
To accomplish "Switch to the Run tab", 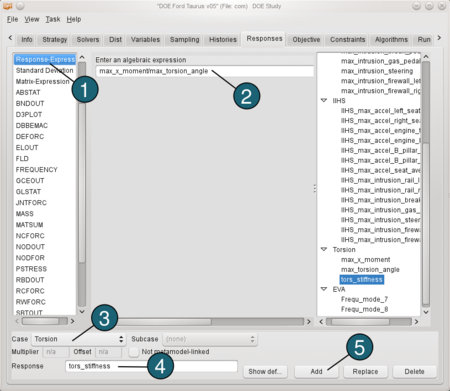I will [424, 40].
